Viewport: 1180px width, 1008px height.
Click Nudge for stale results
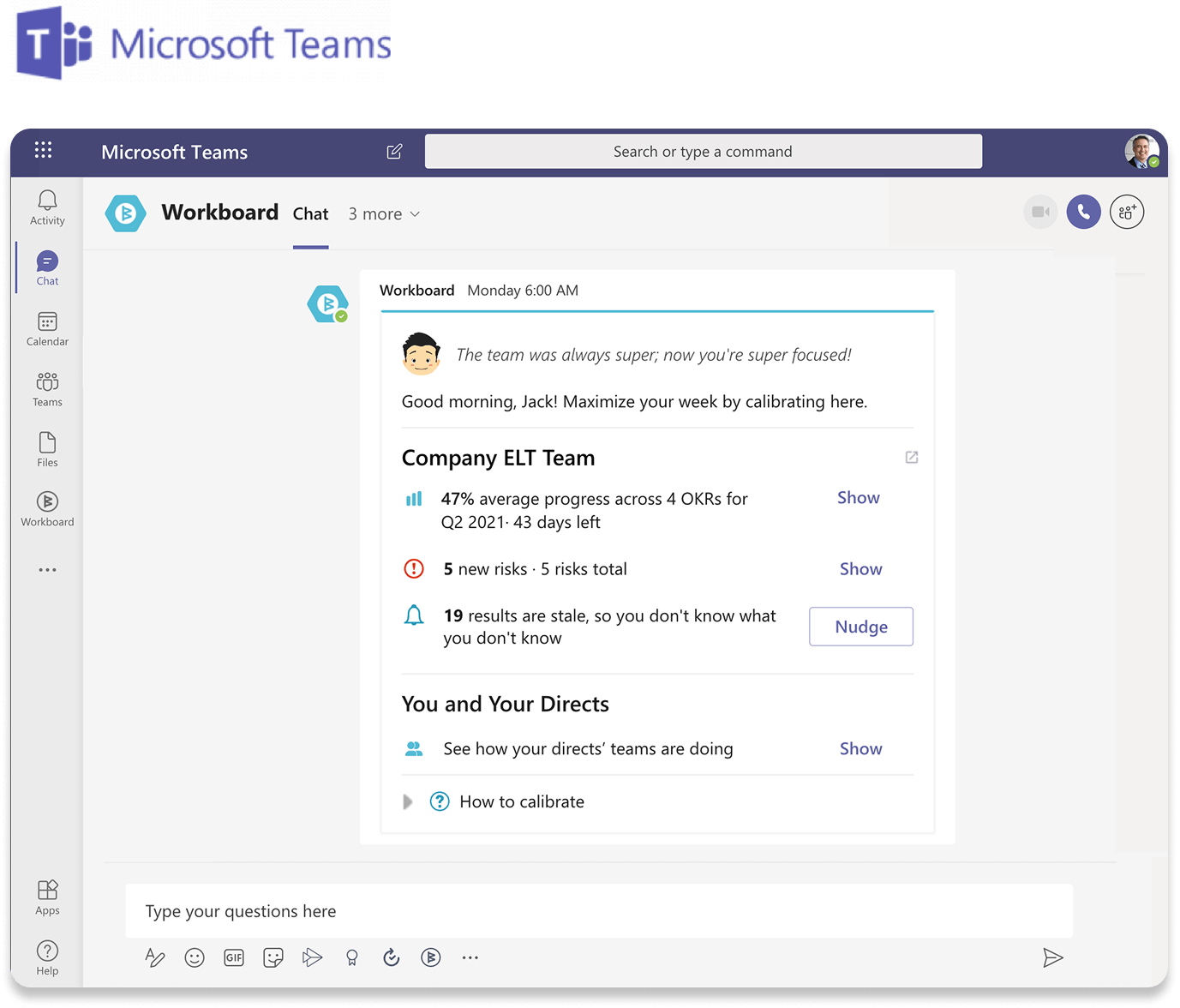[x=861, y=627]
